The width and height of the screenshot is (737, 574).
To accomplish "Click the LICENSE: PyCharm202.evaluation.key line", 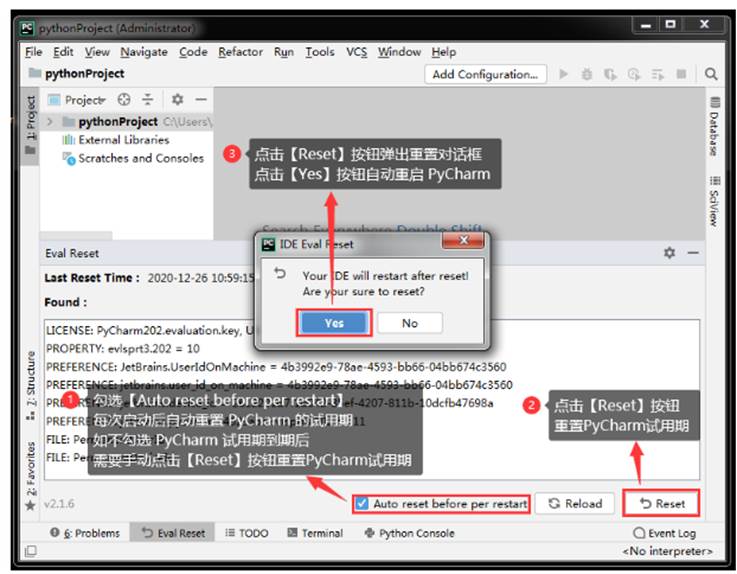I will click(150, 330).
